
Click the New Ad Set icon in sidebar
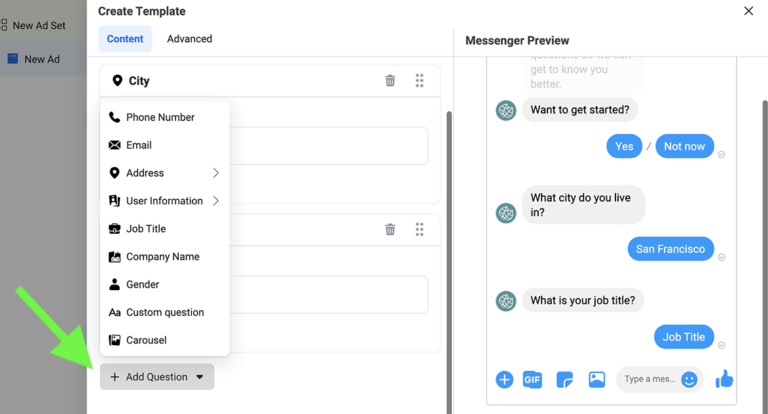coord(4,25)
